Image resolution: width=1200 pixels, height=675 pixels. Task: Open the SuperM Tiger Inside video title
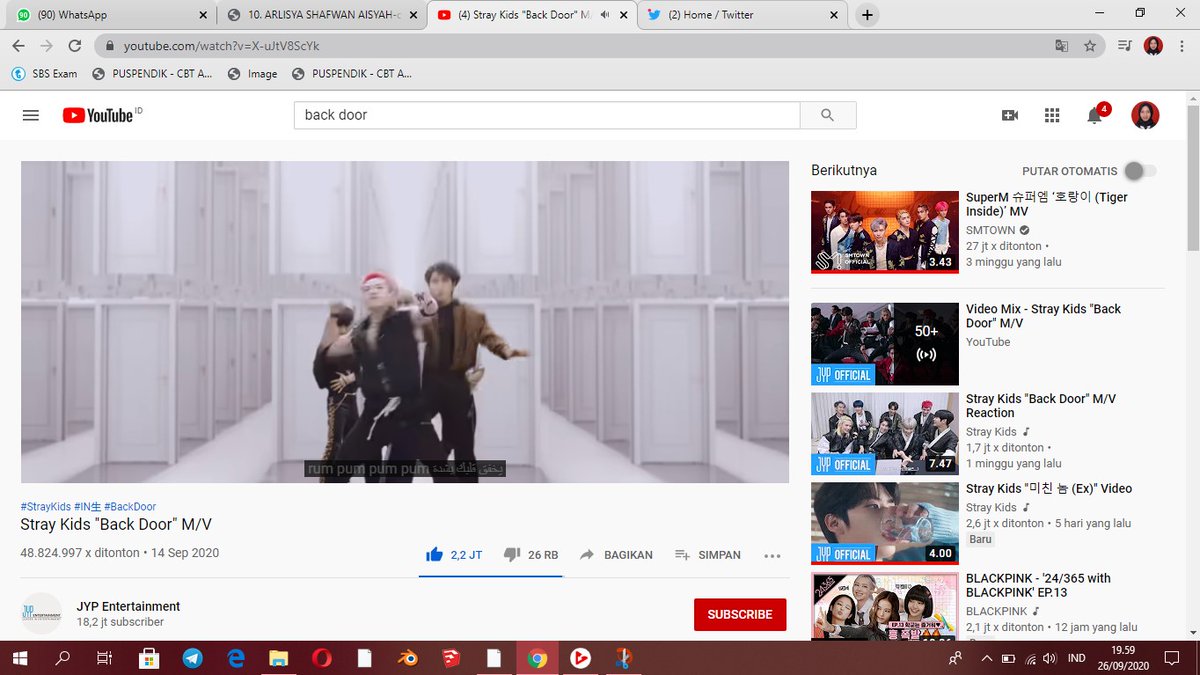(x=1047, y=204)
